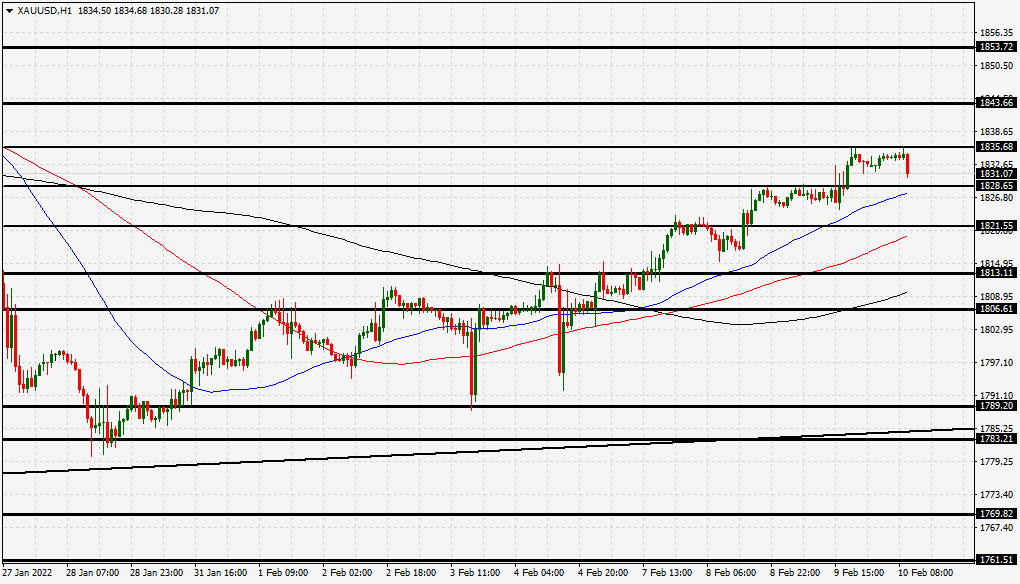The image size is (1020, 584).
Task: Click the 2 Feb 02:00 time label
Action: (x=347, y=573)
